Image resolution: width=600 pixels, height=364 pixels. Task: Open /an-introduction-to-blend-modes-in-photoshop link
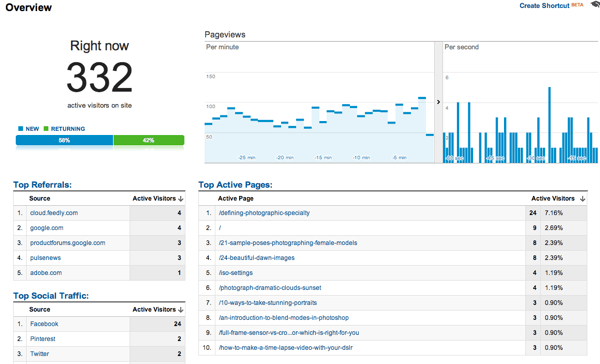pos(284,317)
